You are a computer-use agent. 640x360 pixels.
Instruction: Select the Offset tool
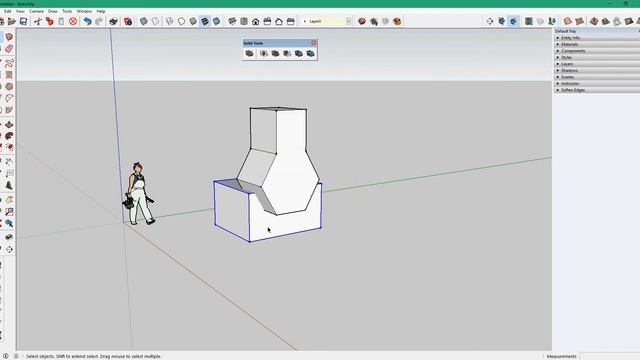(x=9, y=147)
